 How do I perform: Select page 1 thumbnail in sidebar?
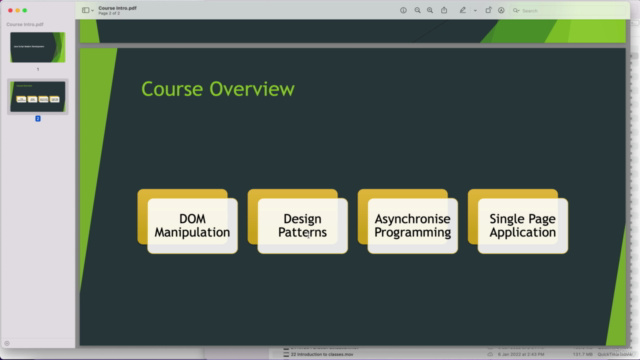[38, 47]
